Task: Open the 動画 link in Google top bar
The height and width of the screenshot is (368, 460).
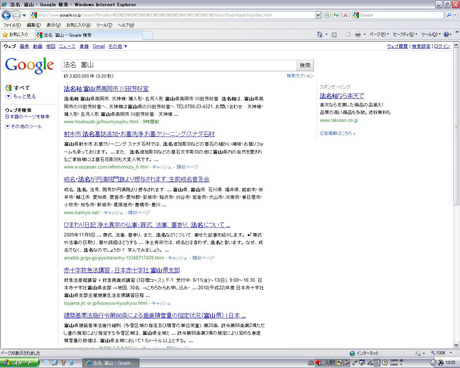Action: [x=37, y=46]
